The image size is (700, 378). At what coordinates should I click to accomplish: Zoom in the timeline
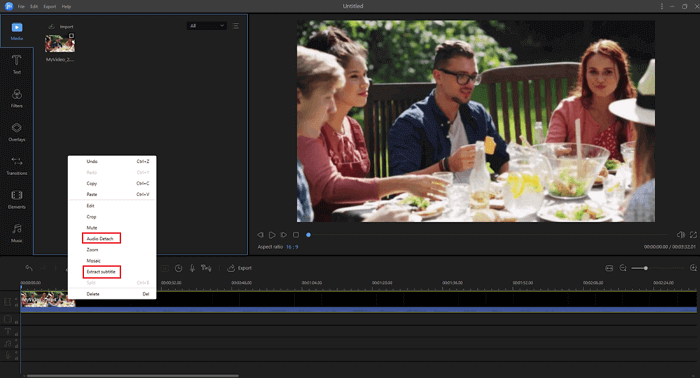click(x=693, y=268)
